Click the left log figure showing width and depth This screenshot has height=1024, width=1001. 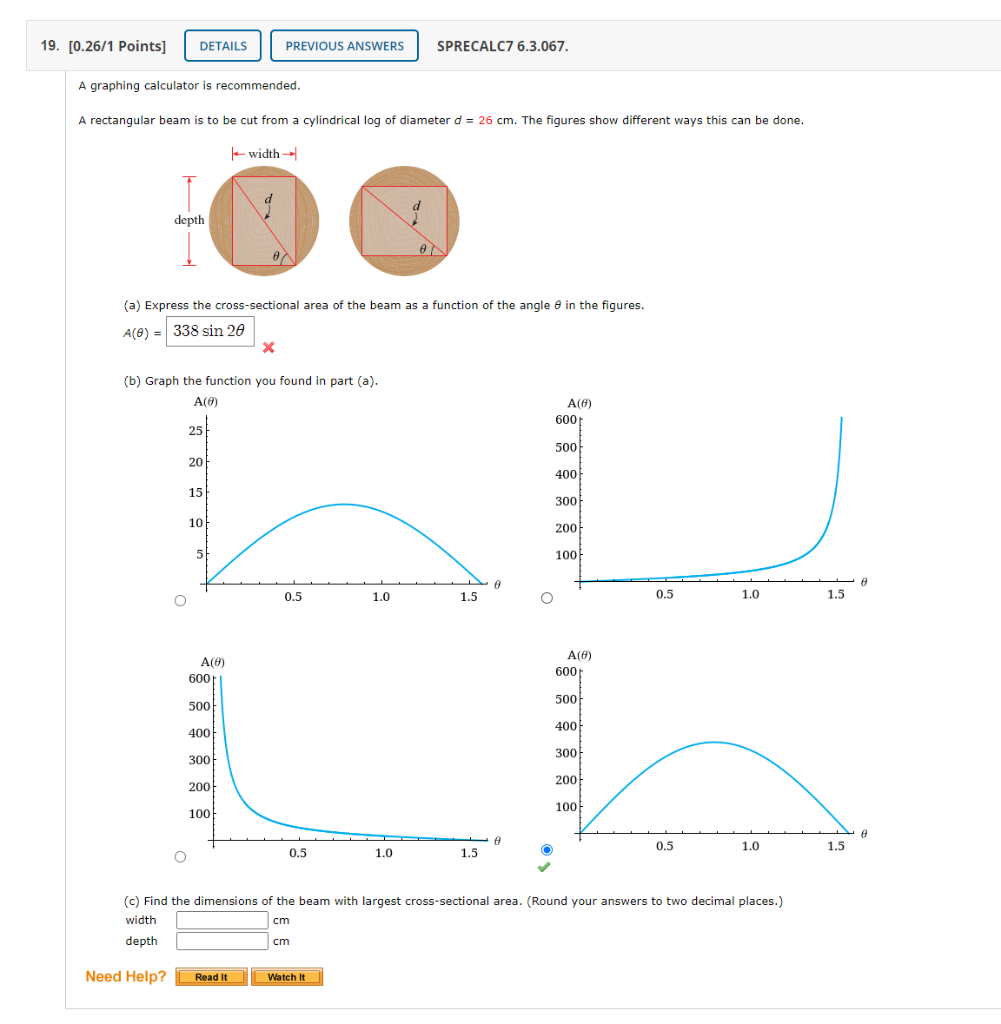tap(247, 212)
